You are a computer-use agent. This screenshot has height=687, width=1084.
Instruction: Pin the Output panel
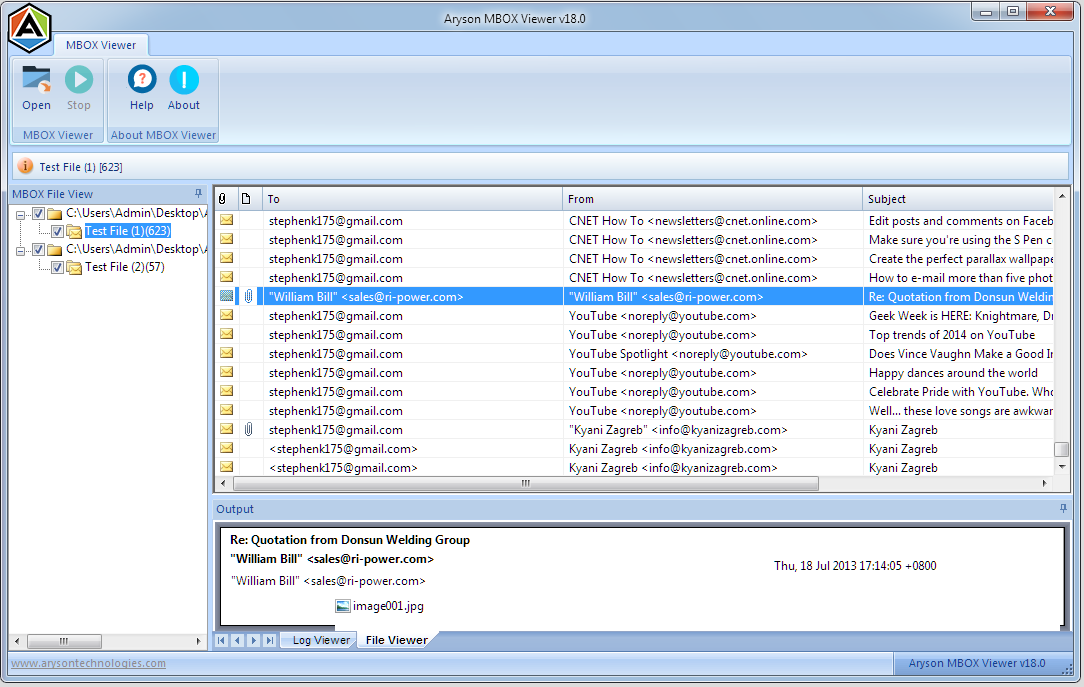(x=1063, y=509)
